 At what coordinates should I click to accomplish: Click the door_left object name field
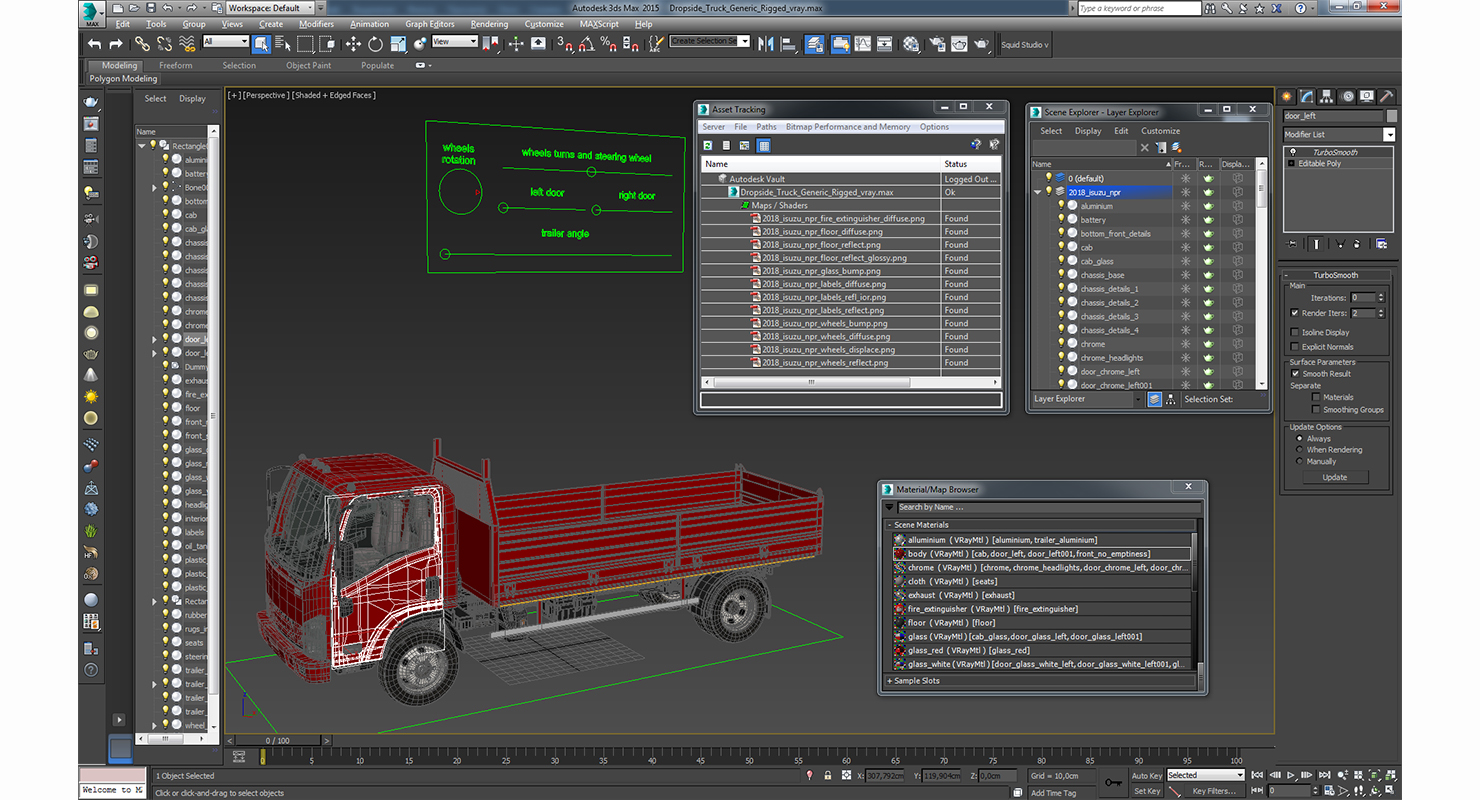pos(1333,116)
